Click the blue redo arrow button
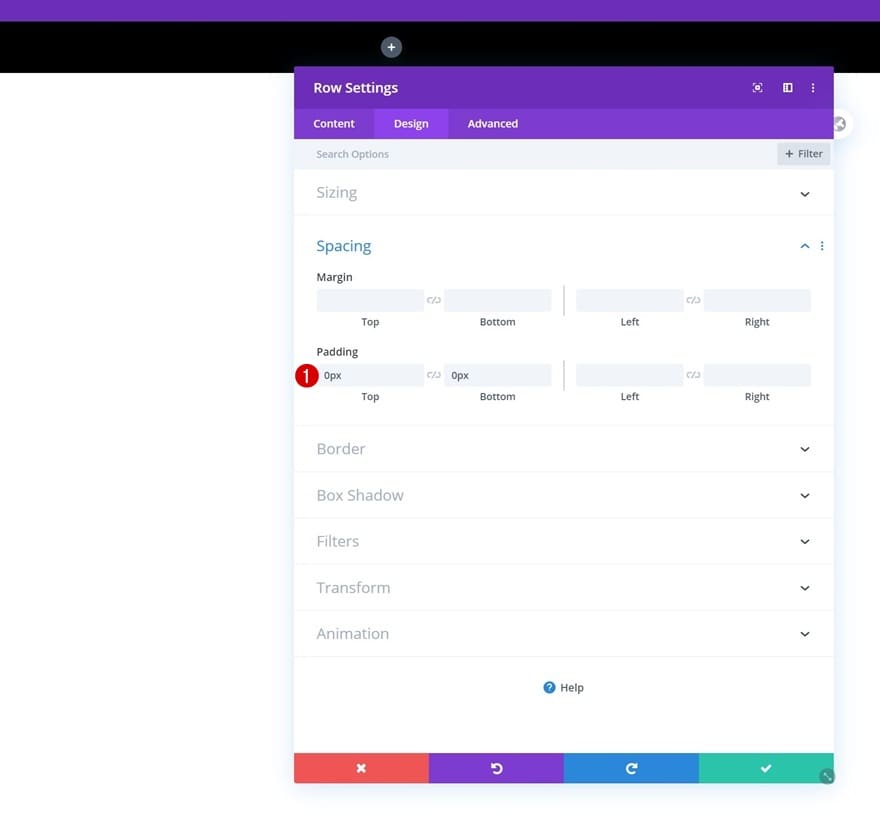880x821 pixels. point(631,768)
